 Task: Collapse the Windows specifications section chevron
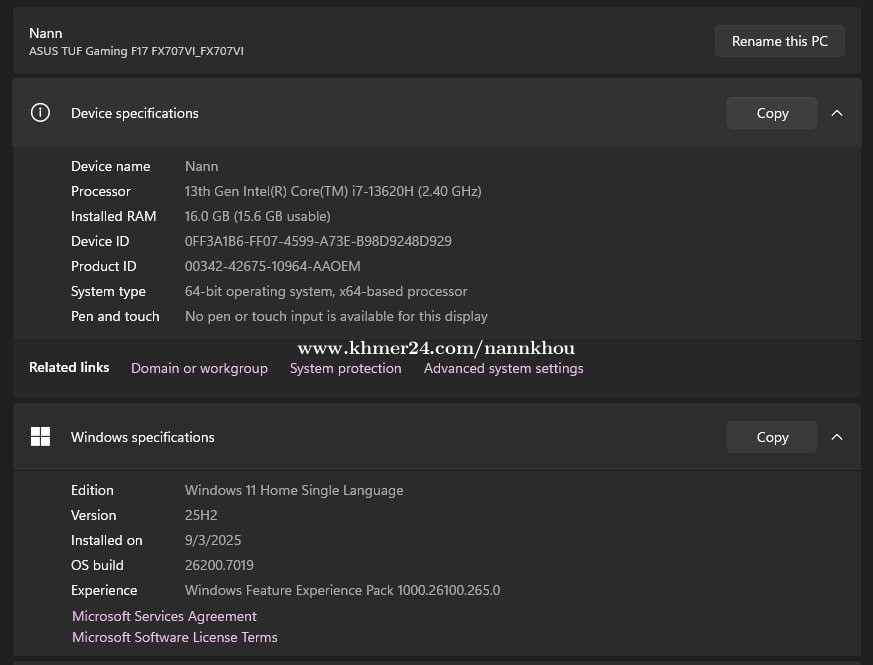[837, 437]
